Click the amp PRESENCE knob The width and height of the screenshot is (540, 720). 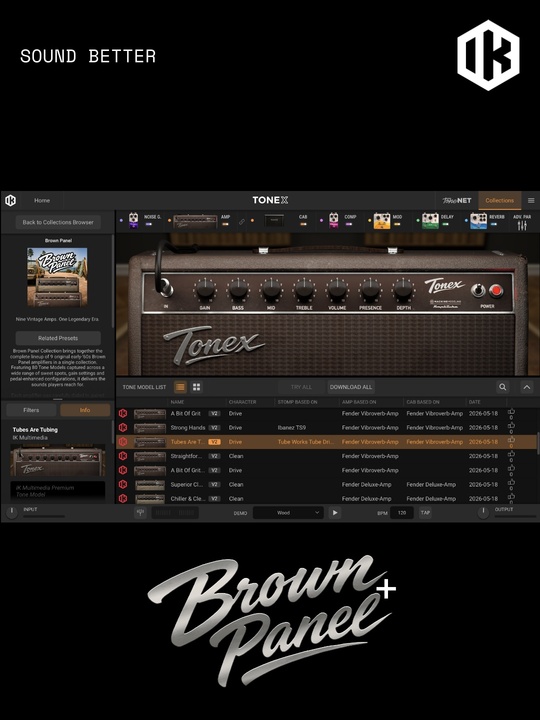tap(370, 289)
